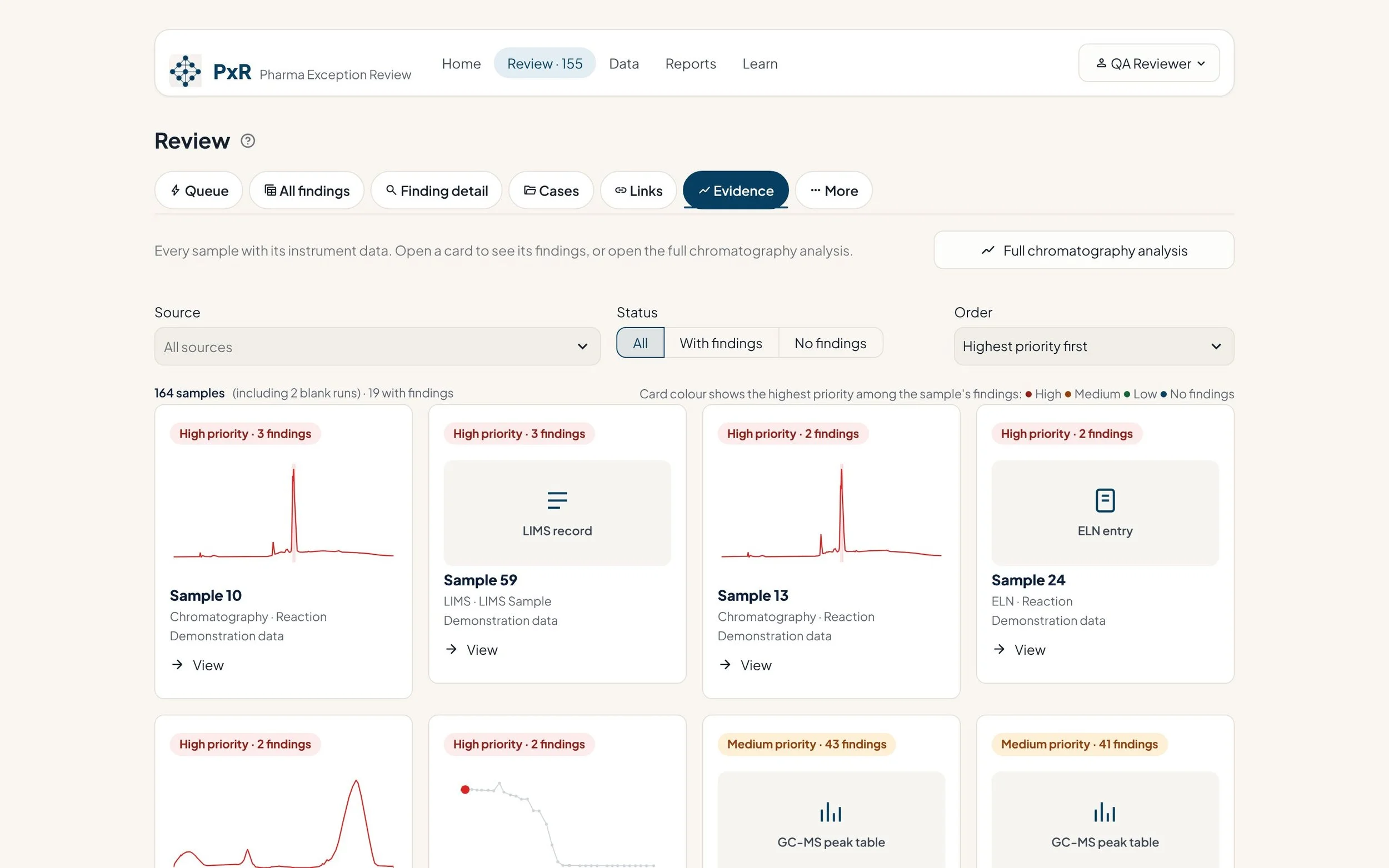Filter samples to With findings
Image resolution: width=1389 pixels, height=868 pixels.
click(x=721, y=343)
